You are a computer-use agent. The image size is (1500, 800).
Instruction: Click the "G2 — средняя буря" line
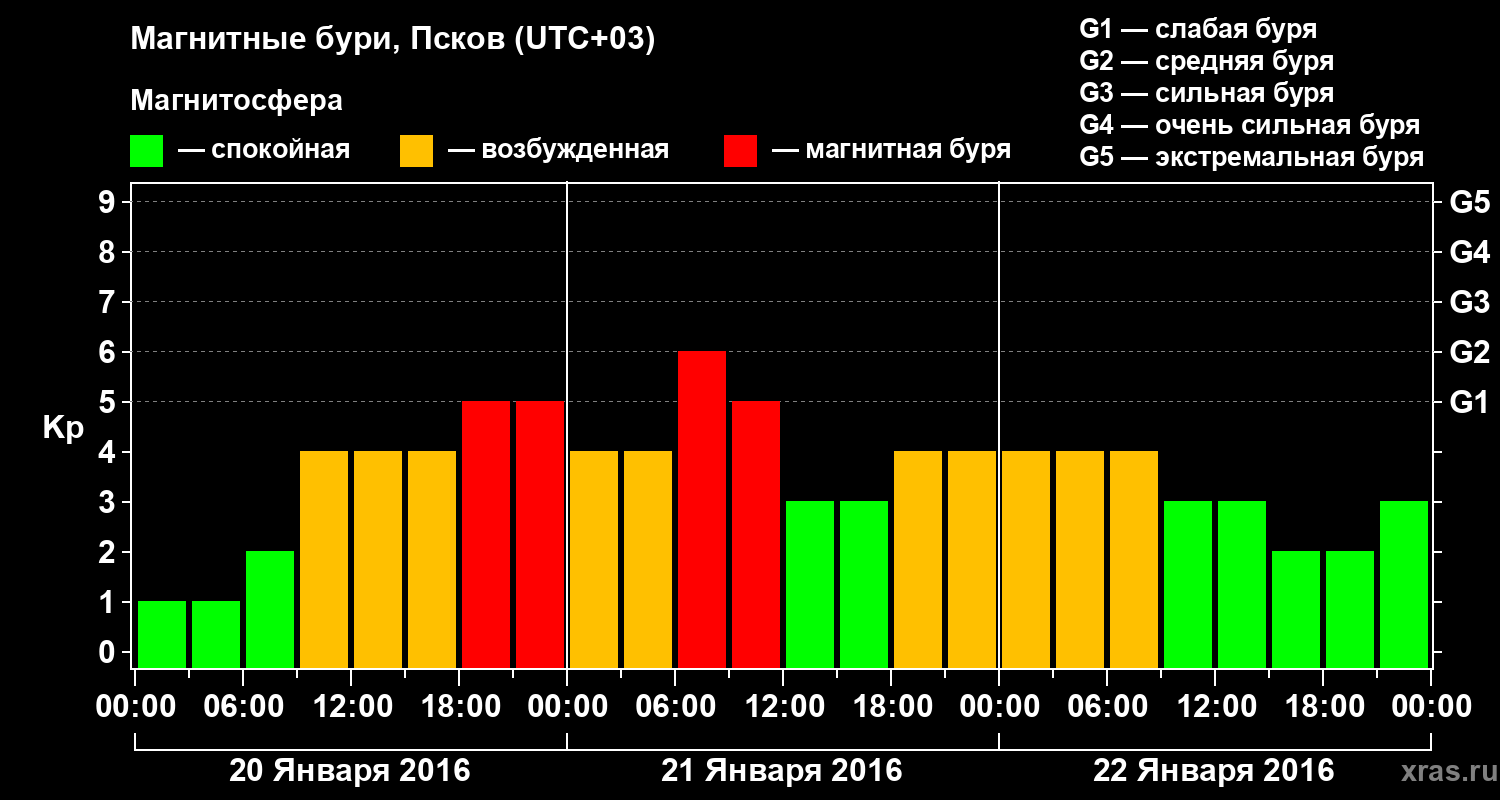(1206, 61)
